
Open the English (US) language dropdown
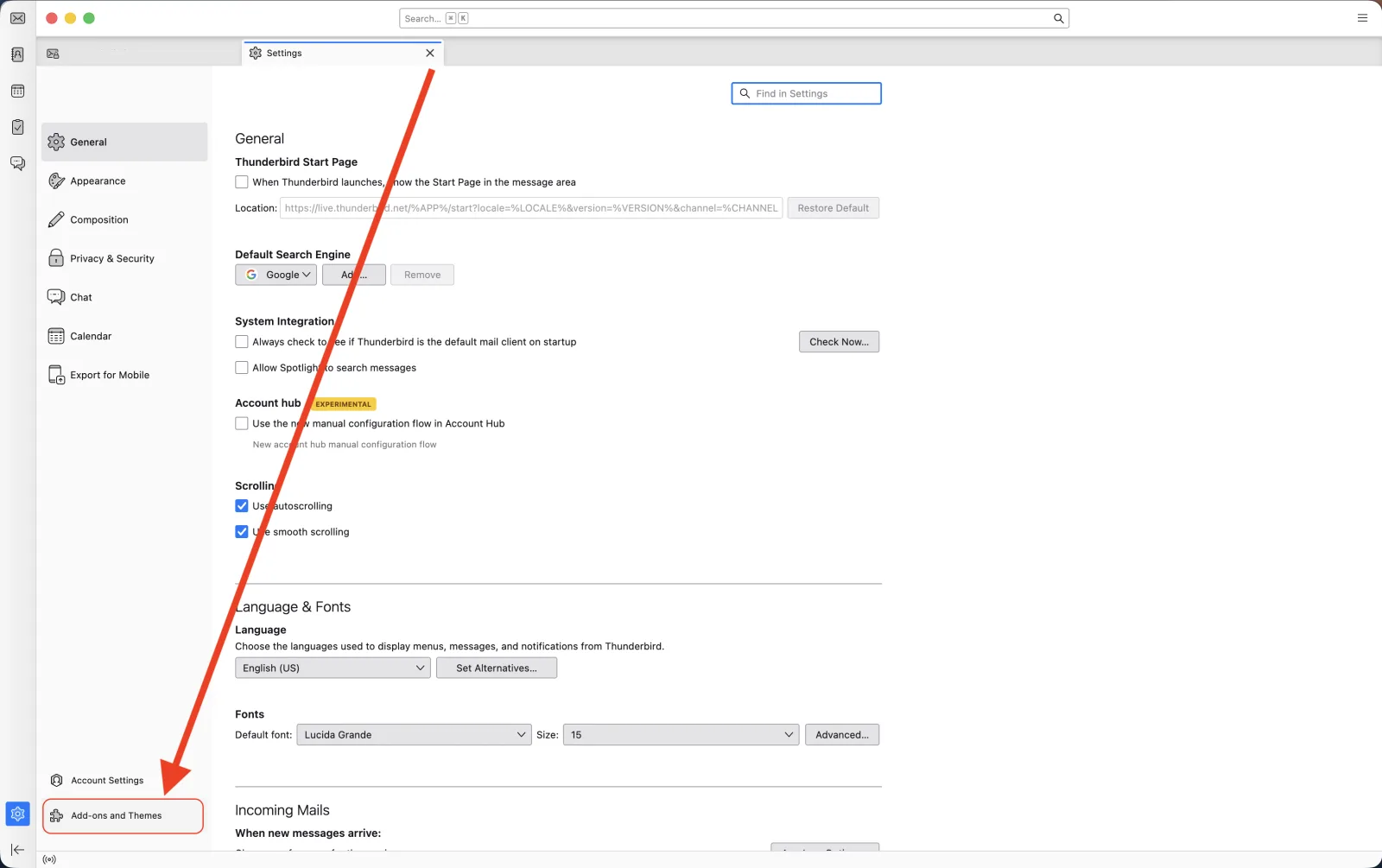click(x=333, y=668)
